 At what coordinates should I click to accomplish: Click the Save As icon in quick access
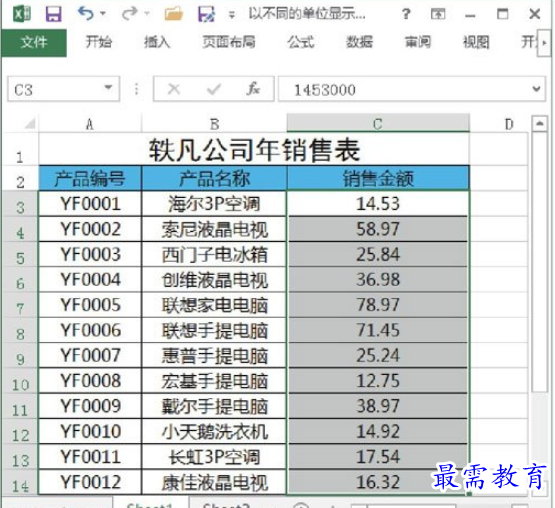tap(206, 14)
